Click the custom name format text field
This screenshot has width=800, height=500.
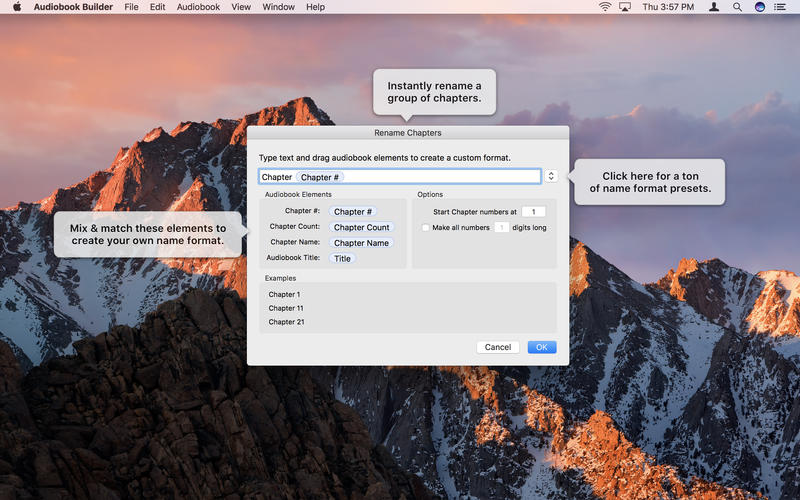pos(440,176)
